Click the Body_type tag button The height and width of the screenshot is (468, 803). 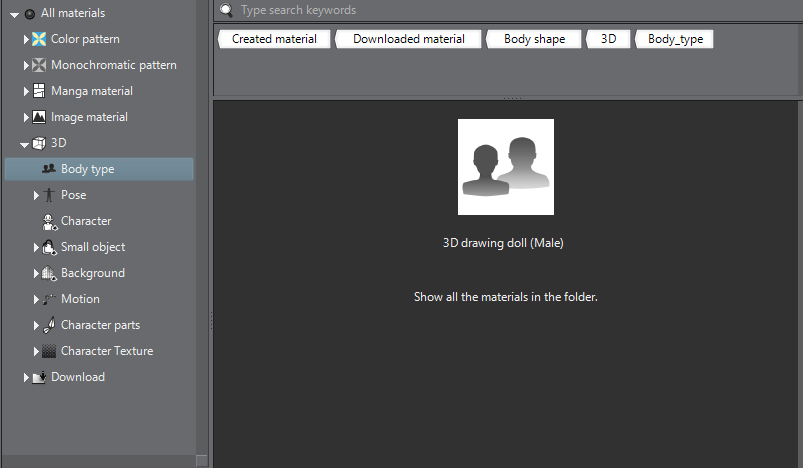coord(674,39)
